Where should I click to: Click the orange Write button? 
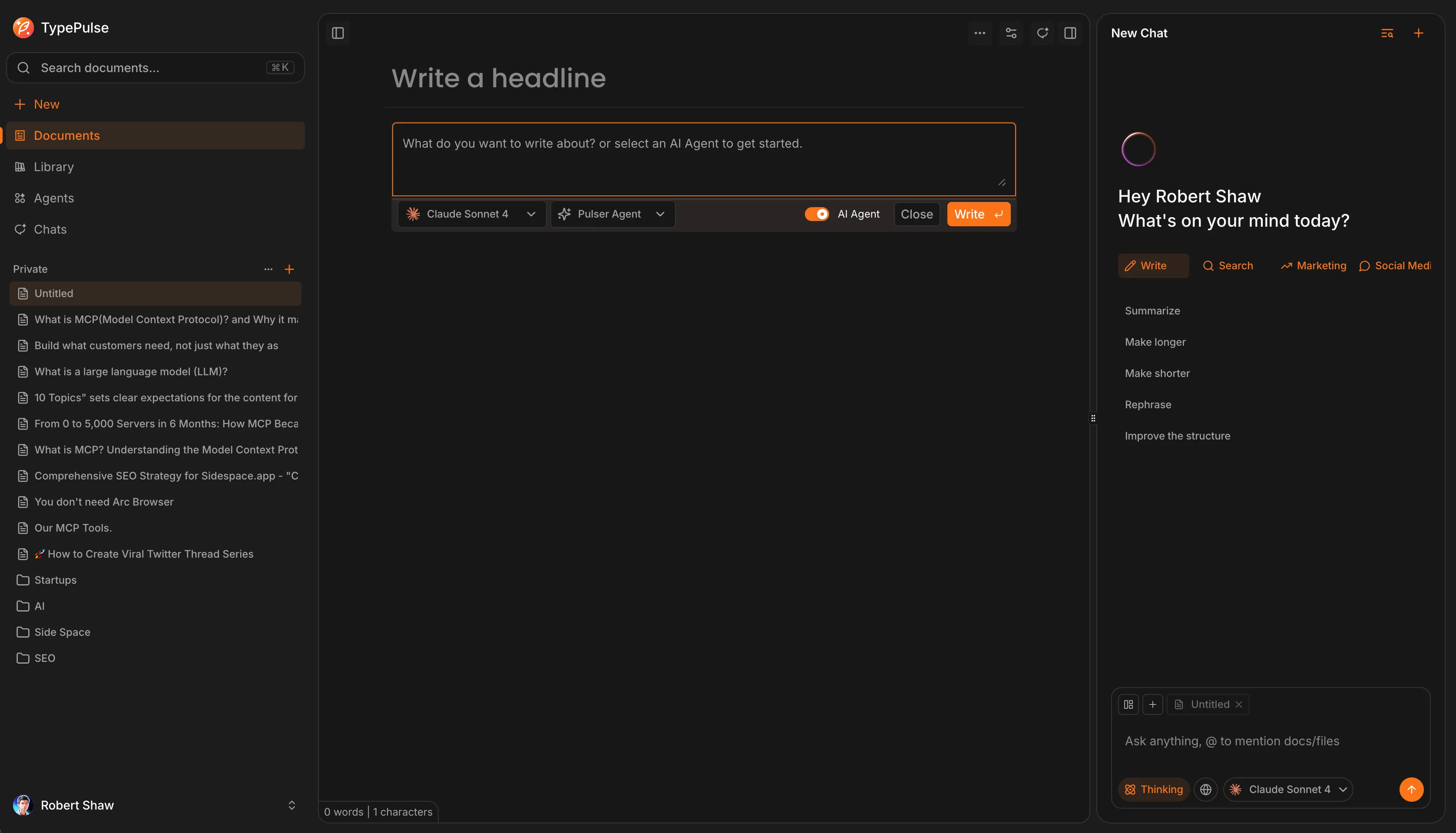[x=978, y=214]
